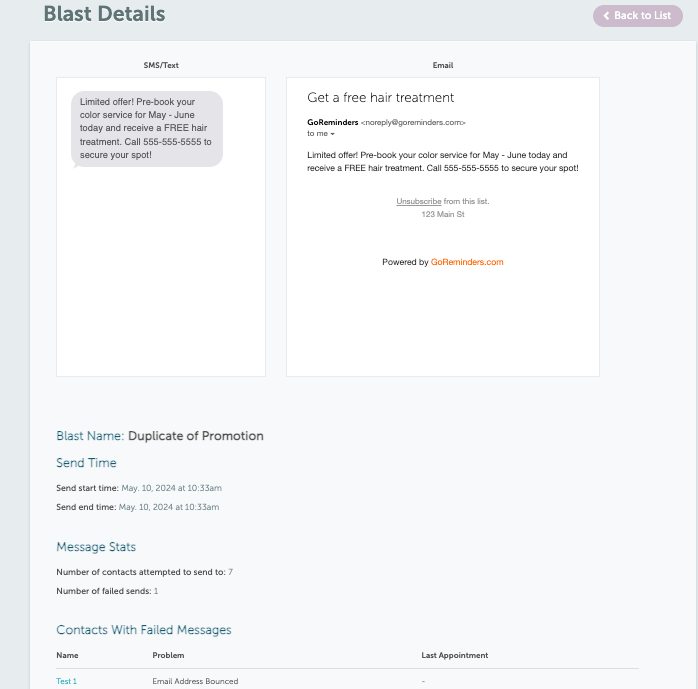
Task: Click the Email preview label
Action: [x=443, y=65]
